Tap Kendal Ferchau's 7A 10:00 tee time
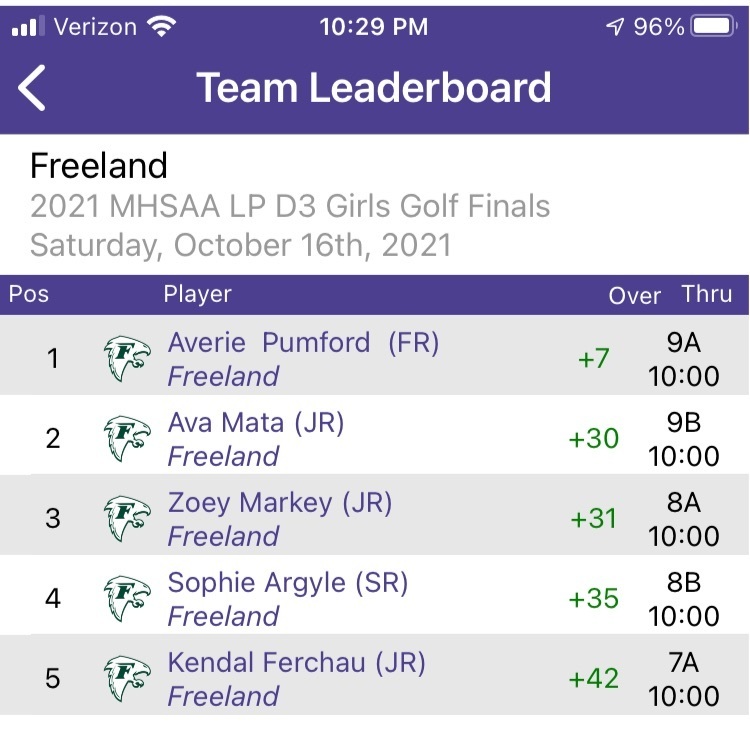Image resolution: width=750 pixels, height=750 pixels. (684, 679)
